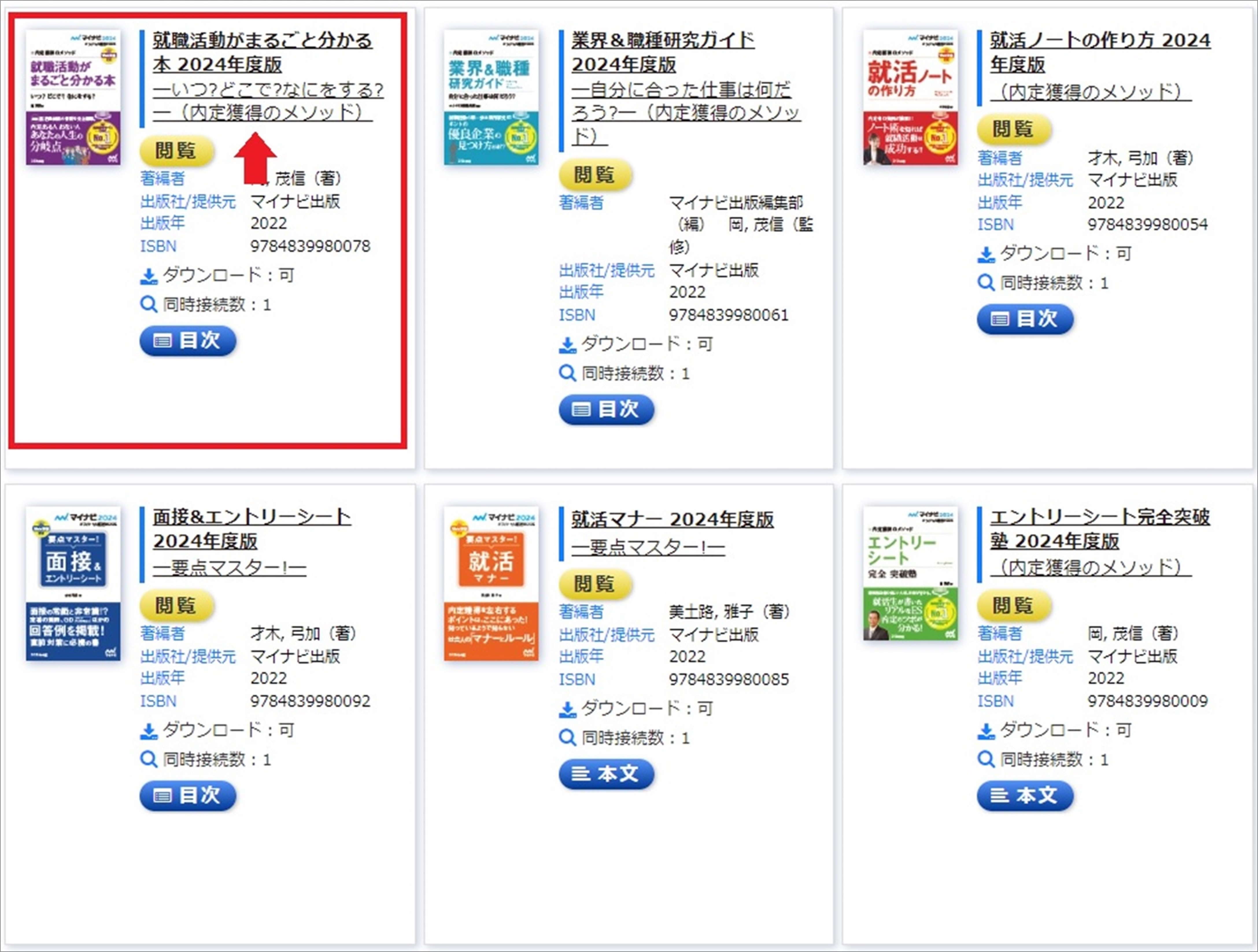Open title link 就職活動がまるごと分かる本 2024年度版
The height and width of the screenshot is (952, 1258).
point(262,52)
